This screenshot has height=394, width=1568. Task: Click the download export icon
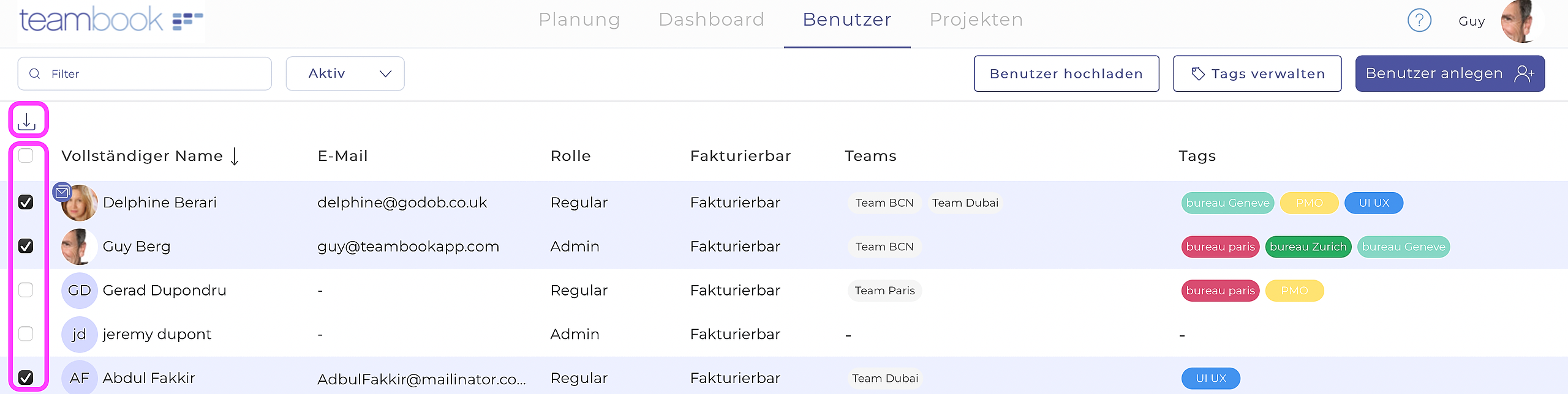27,122
